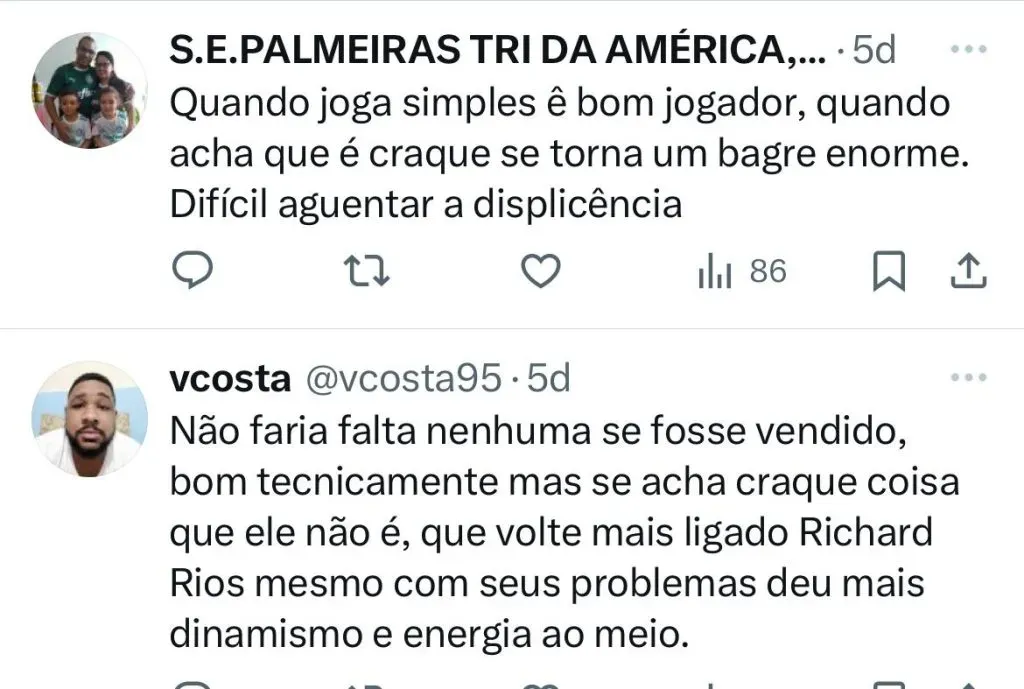1024x689 pixels.
Task: Like the tweet about bagre enorme
Action: [x=541, y=271]
